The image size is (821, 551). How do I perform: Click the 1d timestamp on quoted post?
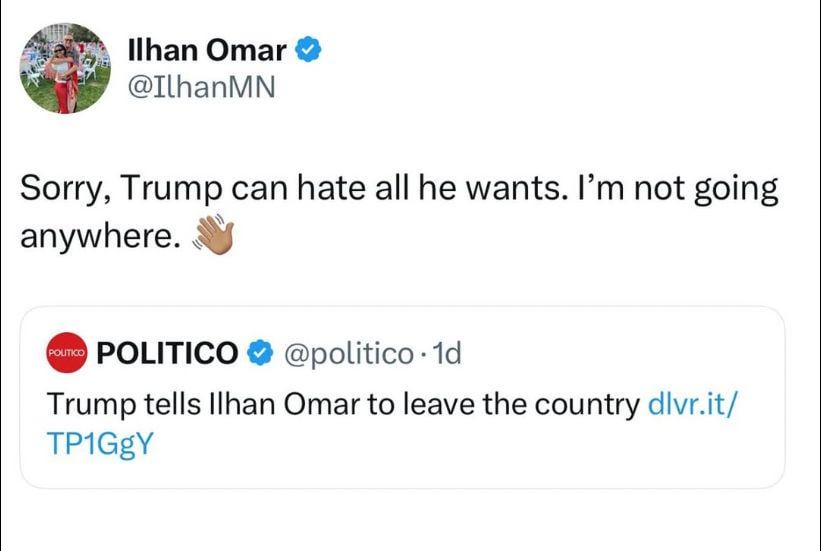[446, 353]
